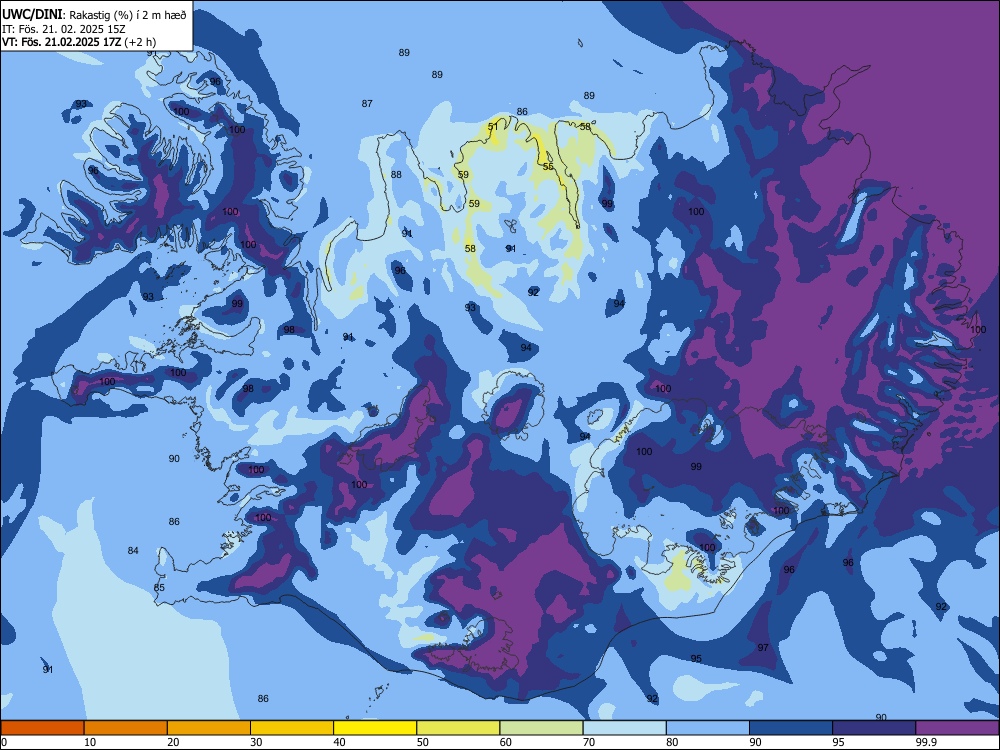The width and height of the screenshot is (1000, 750).
Task: Click the purple above-99.9 legend swatch
Action: coord(957,728)
